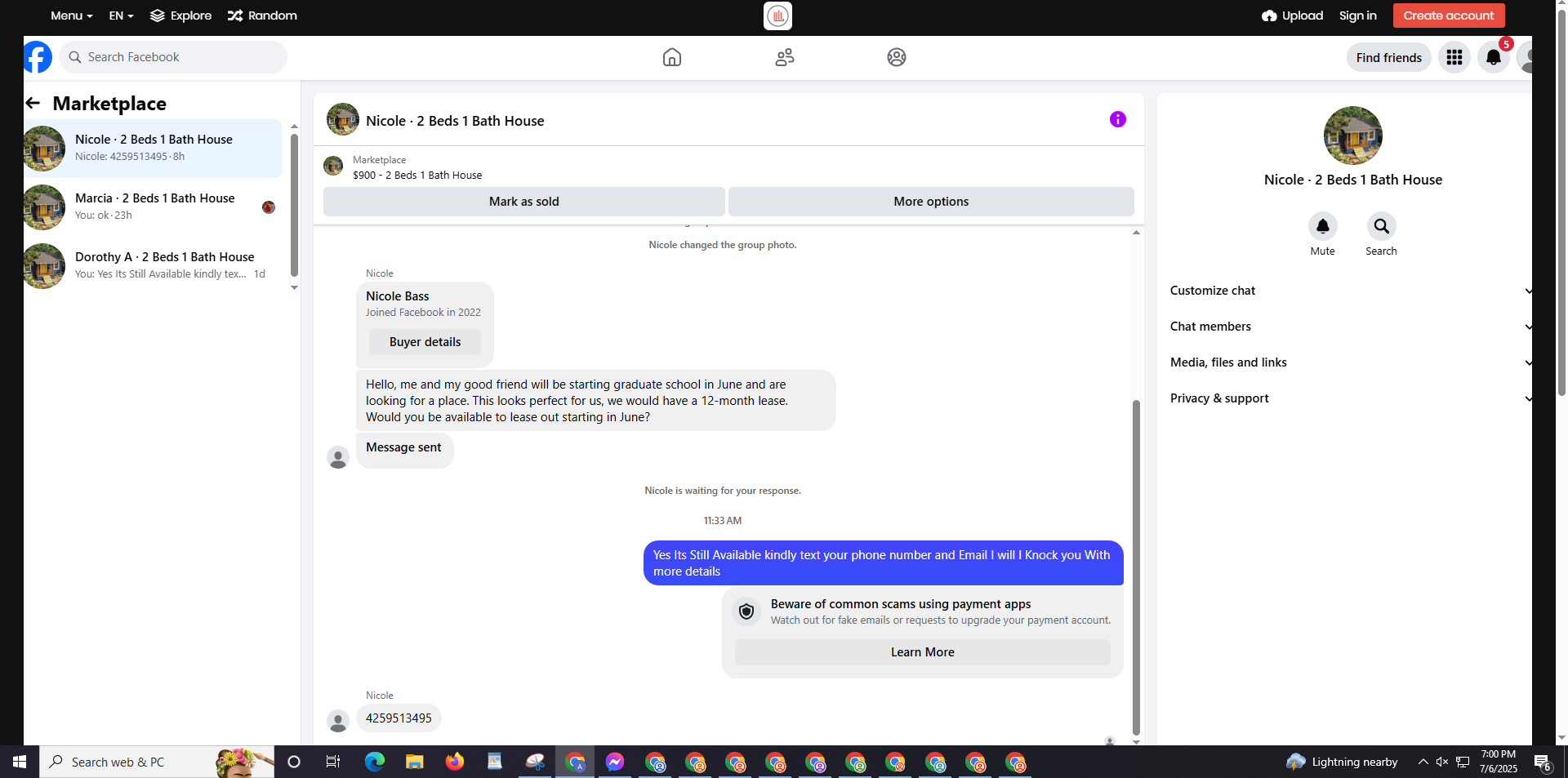Click the Create account button
This screenshot has width=1568, height=778.
point(1449,16)
